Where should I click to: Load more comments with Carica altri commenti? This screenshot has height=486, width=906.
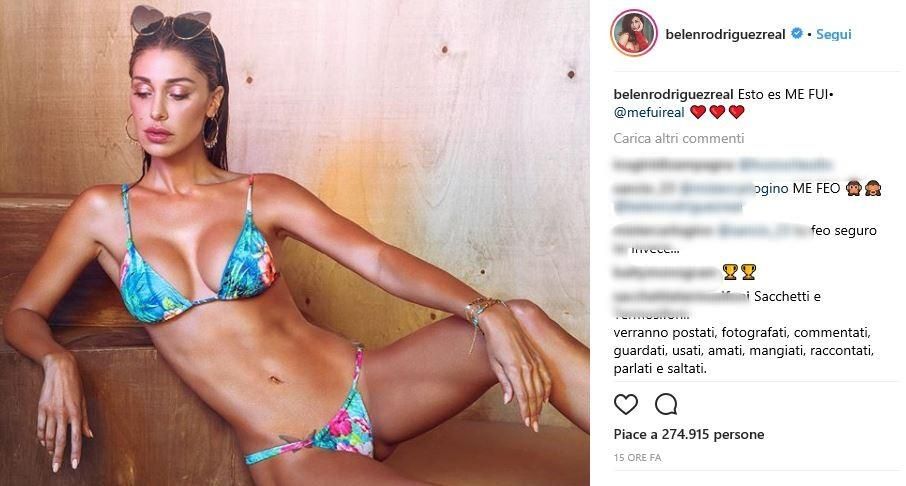678,138
